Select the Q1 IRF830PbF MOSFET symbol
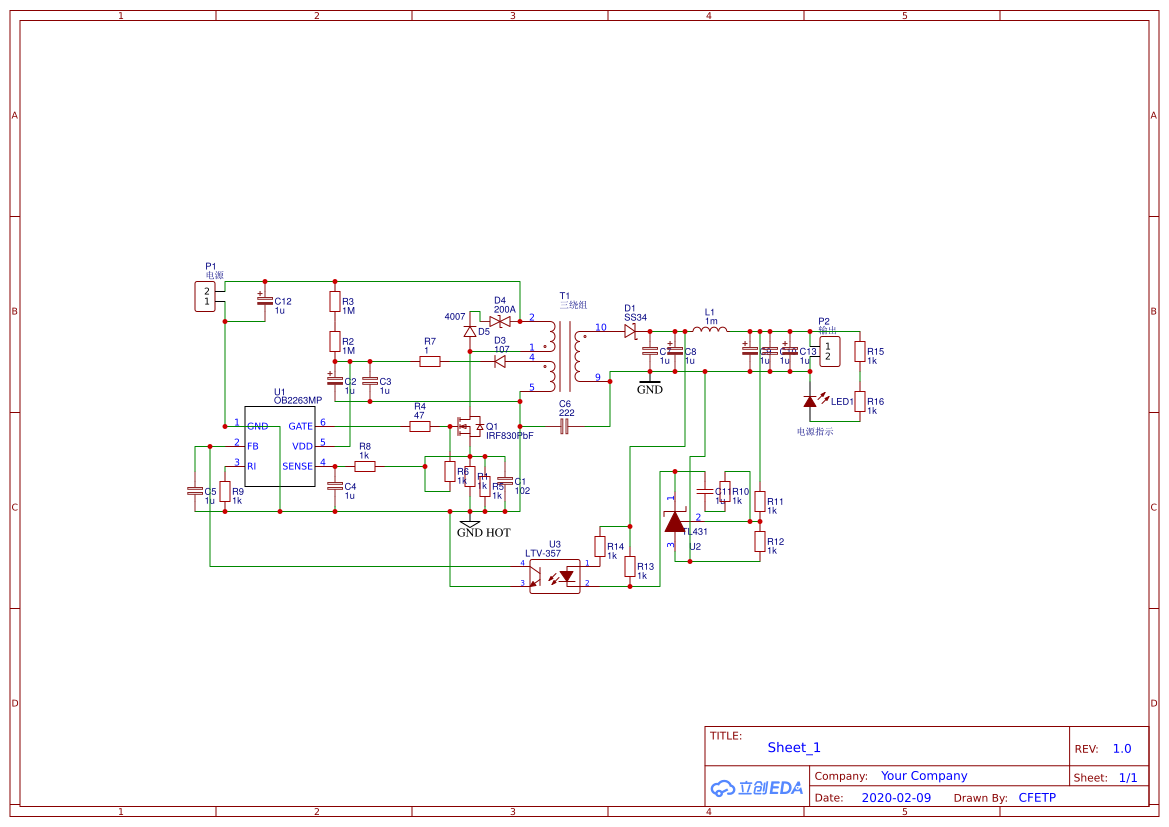 (x=470, y=427)
